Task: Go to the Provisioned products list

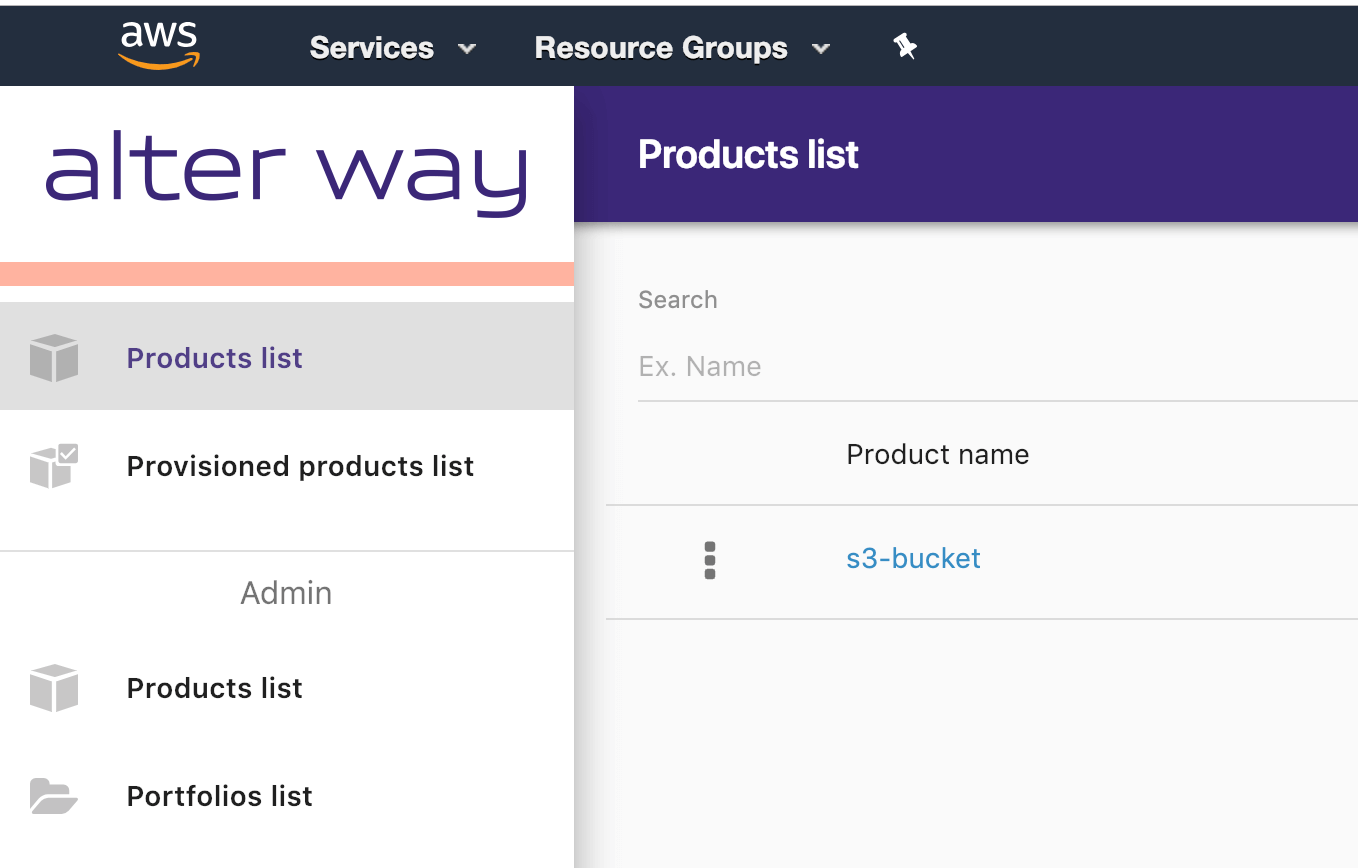Action: (300, 466)
